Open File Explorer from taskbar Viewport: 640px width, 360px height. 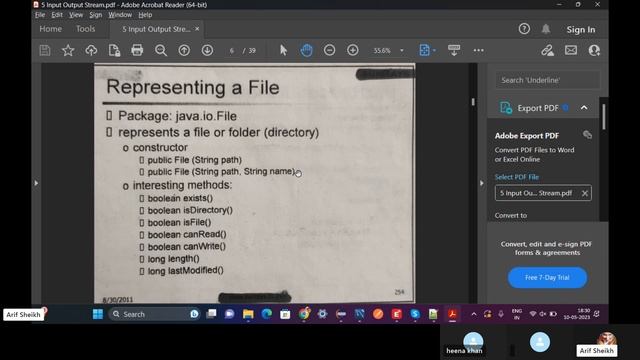click(248, 314)
